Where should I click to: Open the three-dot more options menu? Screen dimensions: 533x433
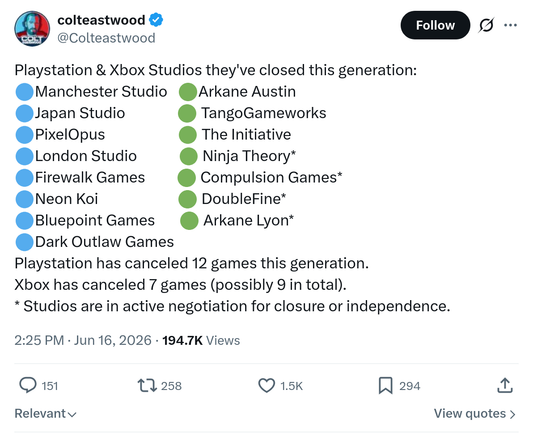click(510, 25)
